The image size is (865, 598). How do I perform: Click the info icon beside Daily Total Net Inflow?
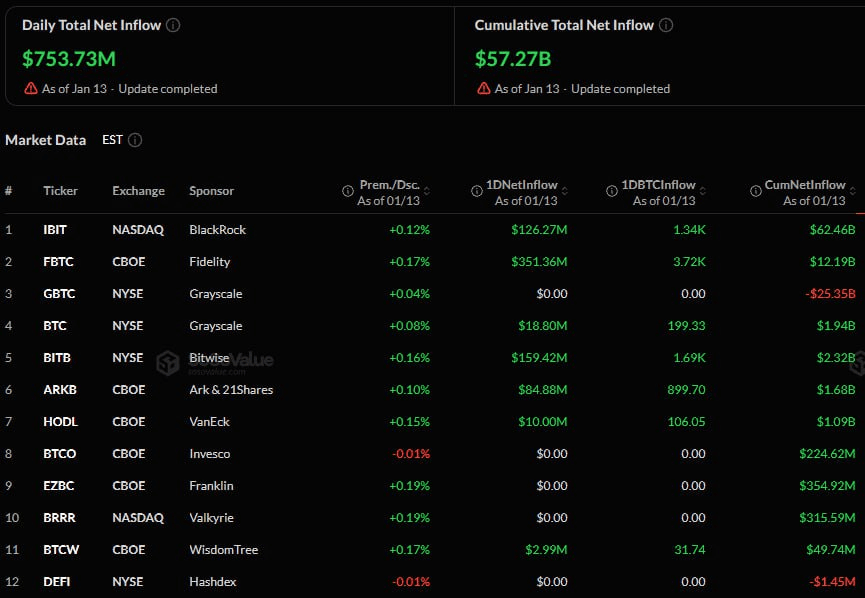172,25
